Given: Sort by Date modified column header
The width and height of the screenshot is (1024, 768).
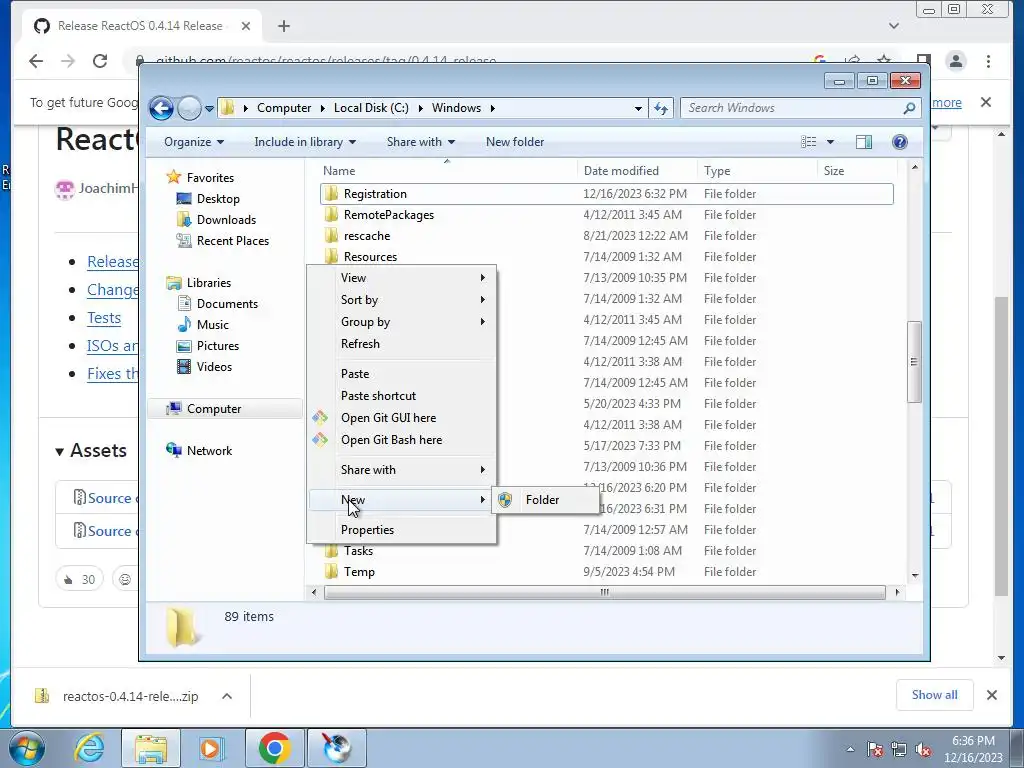Looking at the screenshot, I should [x=621, y=171].
